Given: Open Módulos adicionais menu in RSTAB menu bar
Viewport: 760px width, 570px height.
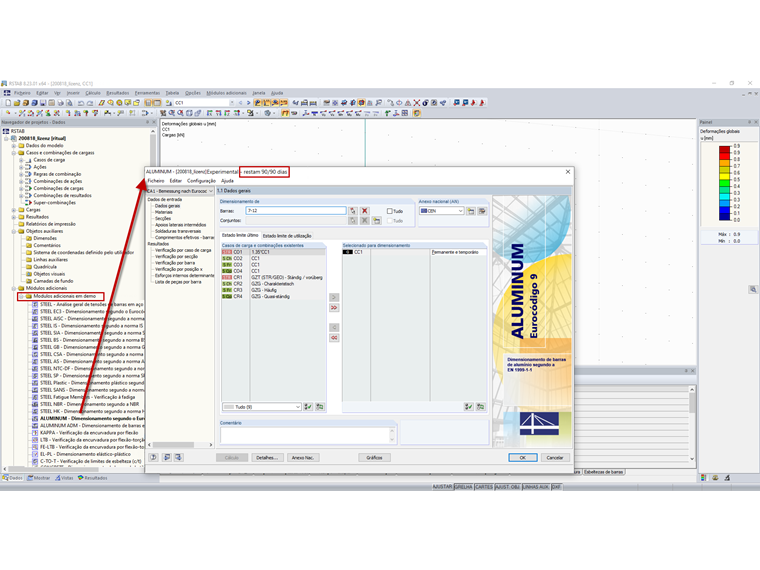Looking at the screenshot, I should [226, 93].
